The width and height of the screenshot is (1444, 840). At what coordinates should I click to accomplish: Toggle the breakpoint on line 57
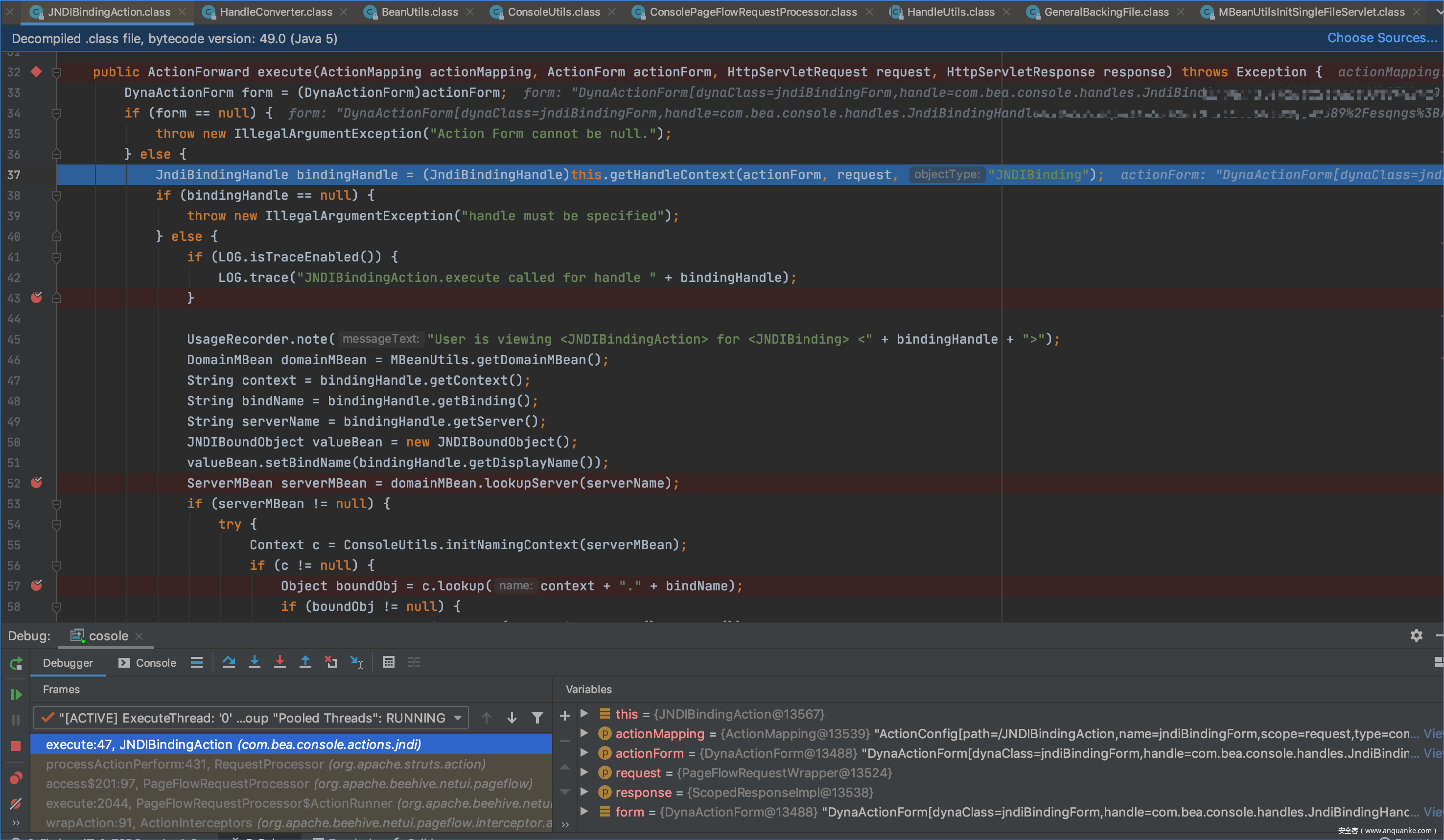pyautogui.click(x=36, y=585)
